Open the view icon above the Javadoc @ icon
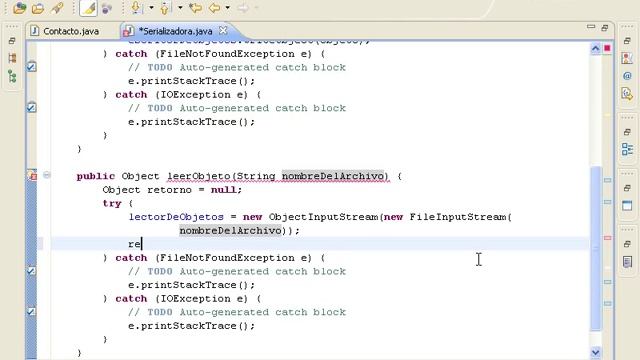640x360 pixels. [x=627, y=58]
